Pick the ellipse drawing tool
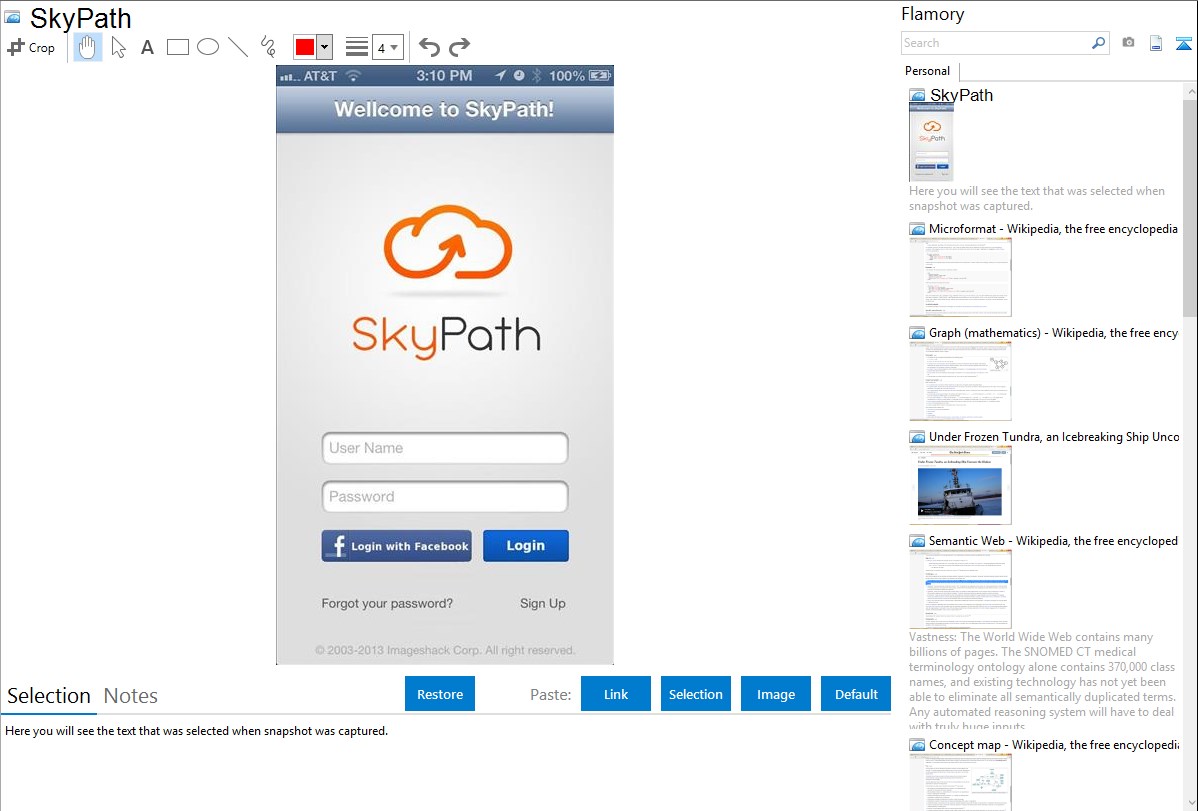The height and width of the screenshot is (811, 1198). (x=208, y=47)
